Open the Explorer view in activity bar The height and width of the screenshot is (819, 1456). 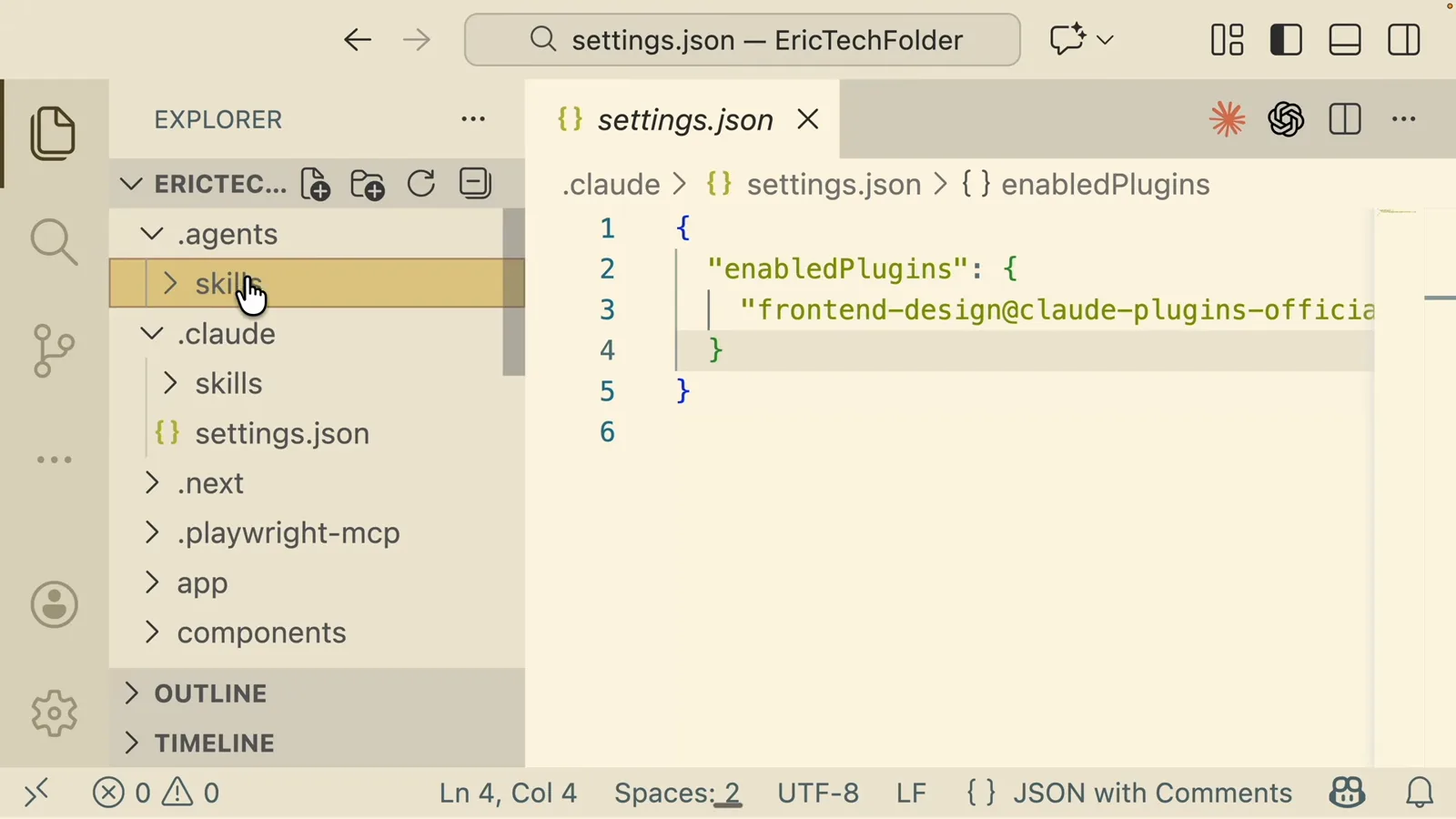(x=54, y=134)
